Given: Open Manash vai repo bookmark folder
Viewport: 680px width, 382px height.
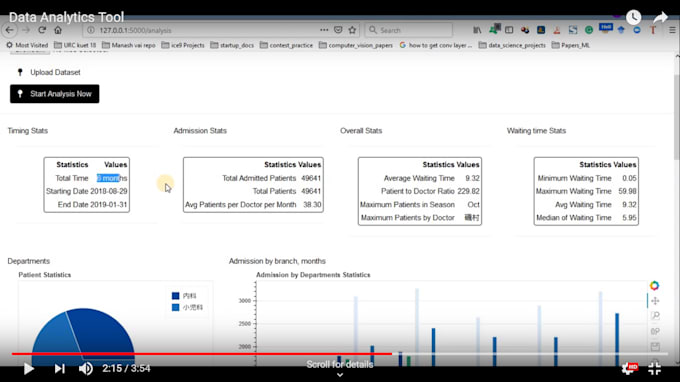Looking at the screenshot, I should 128,45.
